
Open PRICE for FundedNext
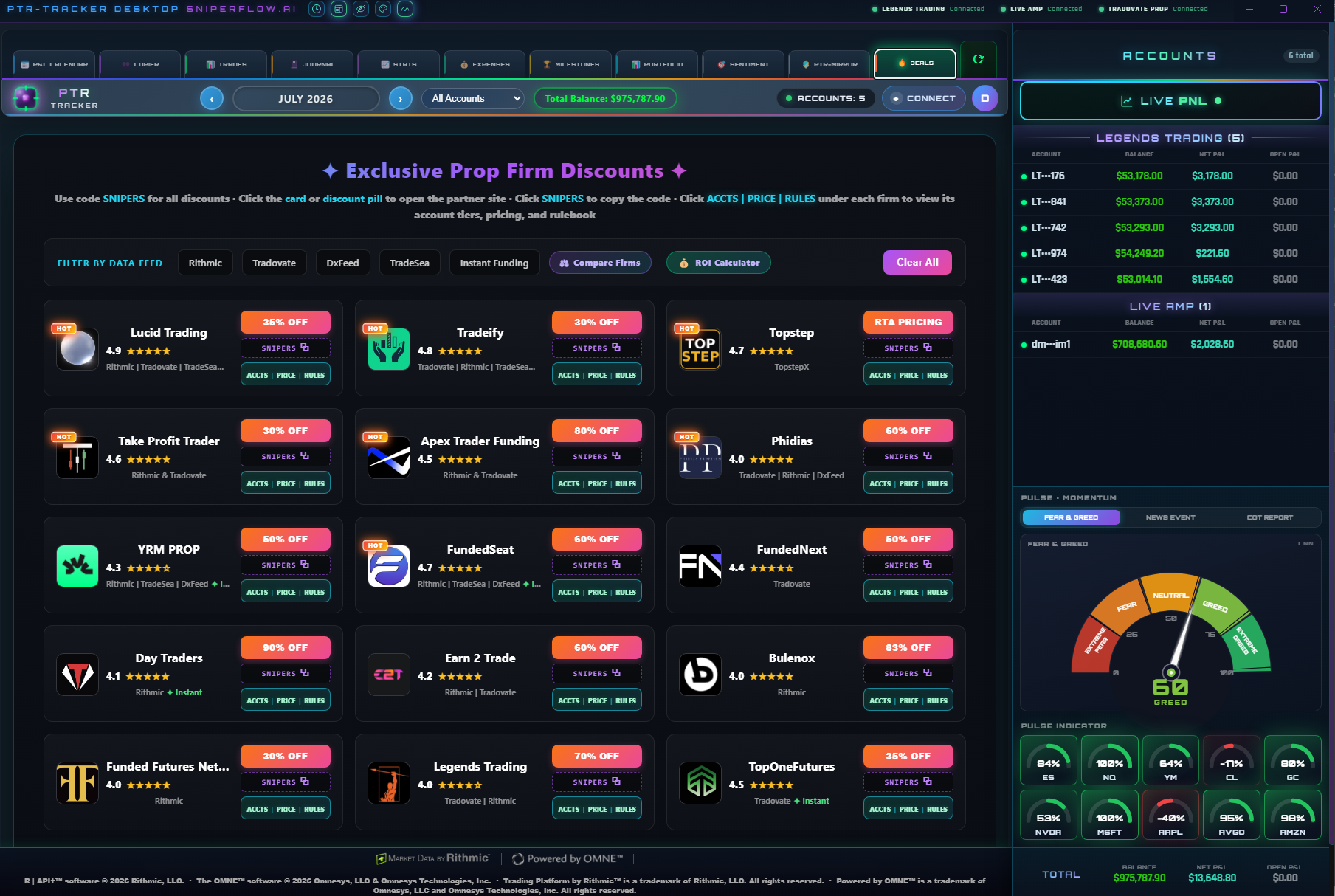click(908, 592)
